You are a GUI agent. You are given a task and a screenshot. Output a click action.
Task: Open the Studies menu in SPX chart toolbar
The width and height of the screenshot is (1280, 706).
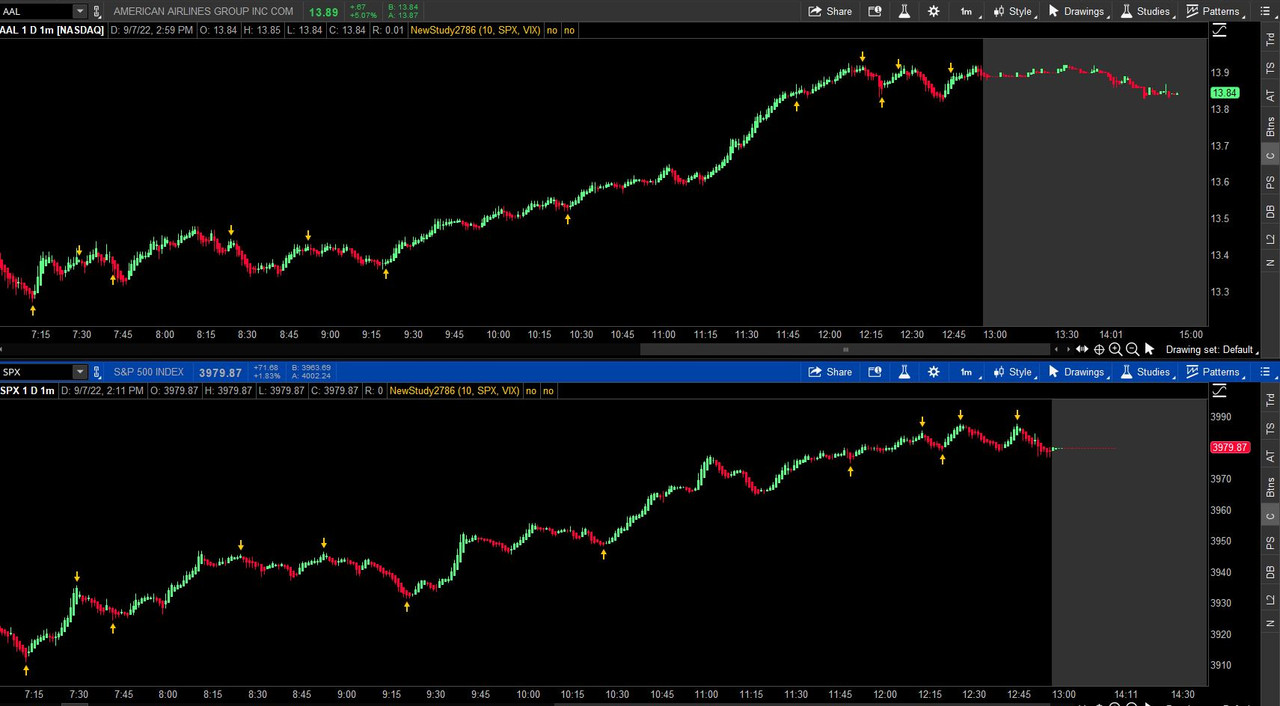(x=1146, y=372)
